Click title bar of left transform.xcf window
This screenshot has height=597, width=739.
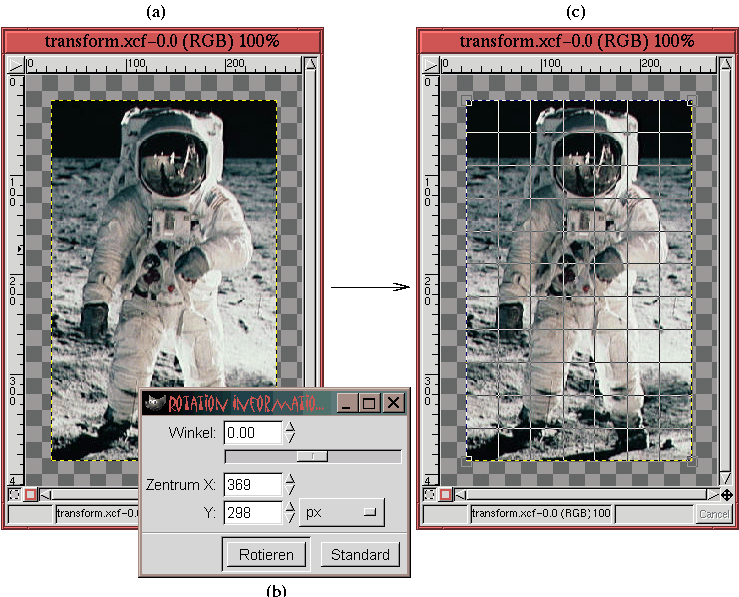click(162, 41)
